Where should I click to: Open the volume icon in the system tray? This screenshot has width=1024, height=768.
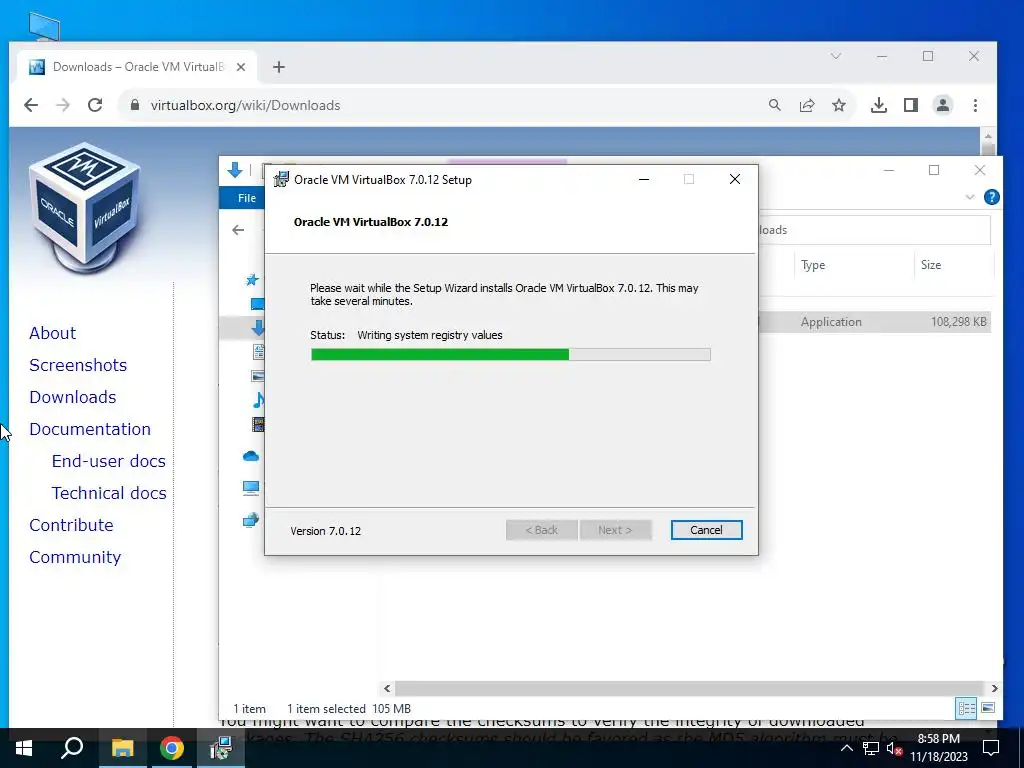click(x=895, y=748)
